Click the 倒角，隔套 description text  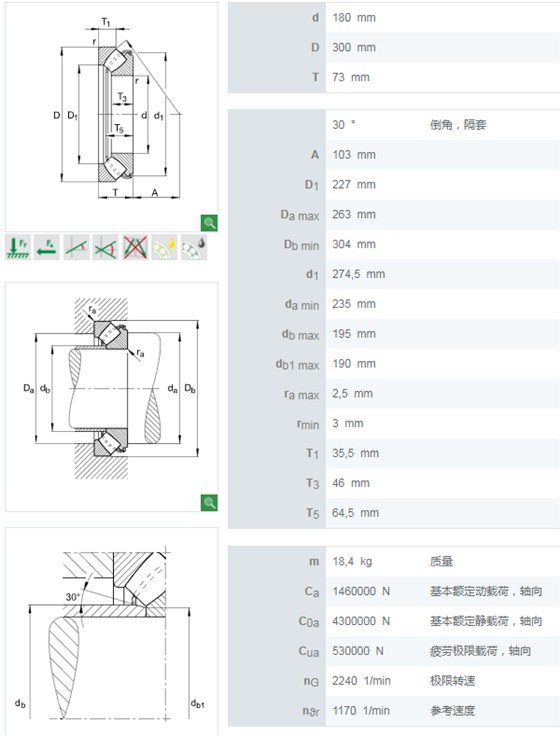[x=458, y=125]
